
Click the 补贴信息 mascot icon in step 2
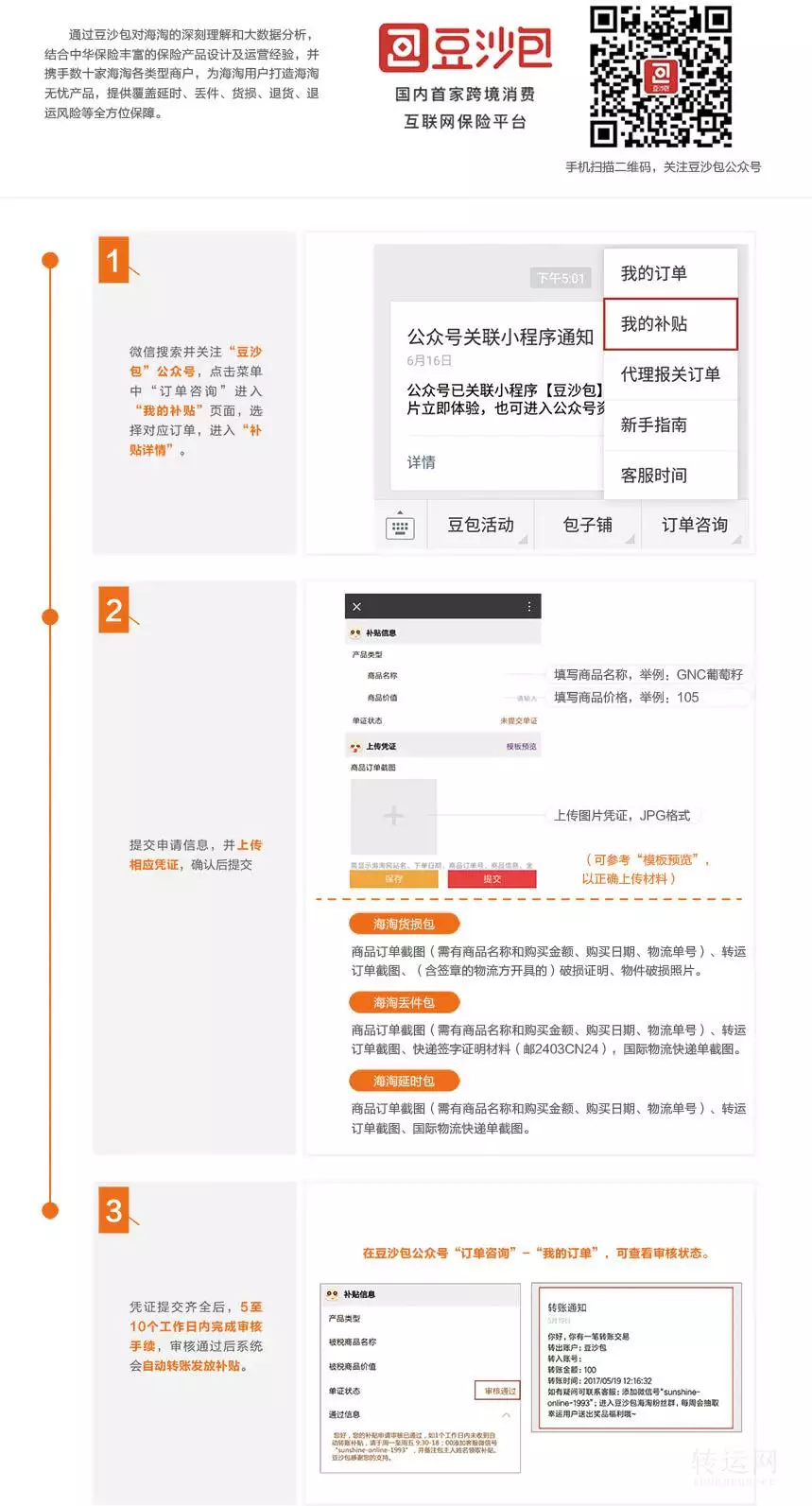(355, 633)
